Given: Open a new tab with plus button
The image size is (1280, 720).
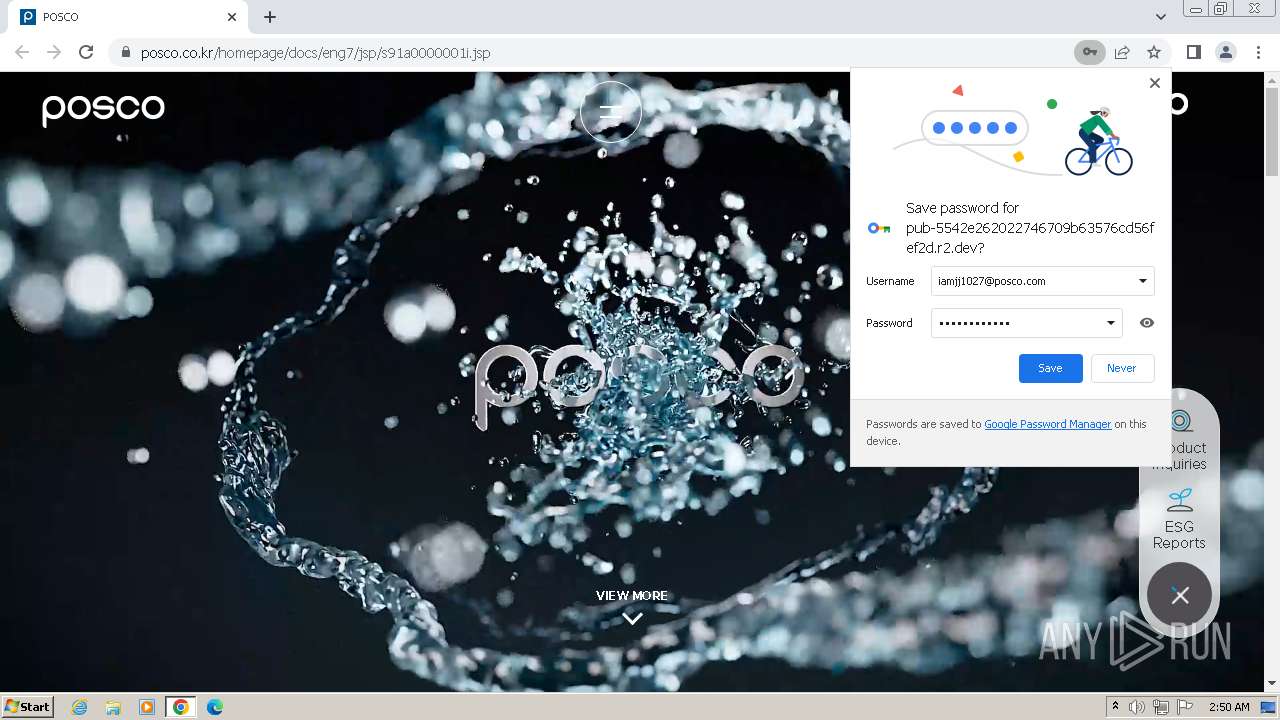Looking at the screenshot, I should pos(270,17).
